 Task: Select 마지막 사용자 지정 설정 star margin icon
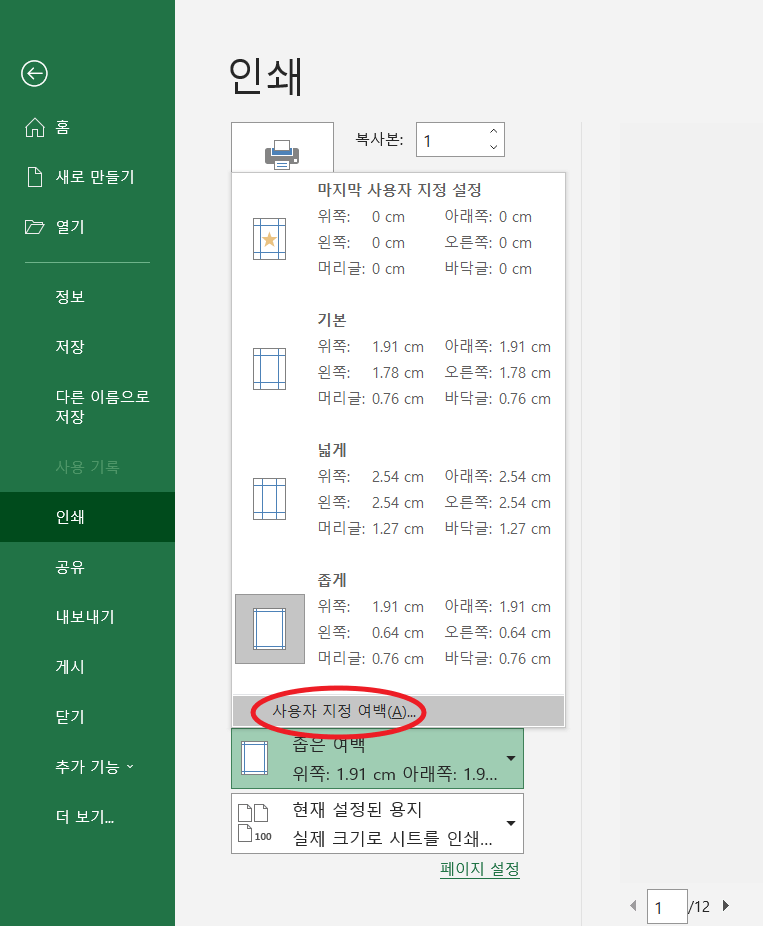click(x=269, y=239)
